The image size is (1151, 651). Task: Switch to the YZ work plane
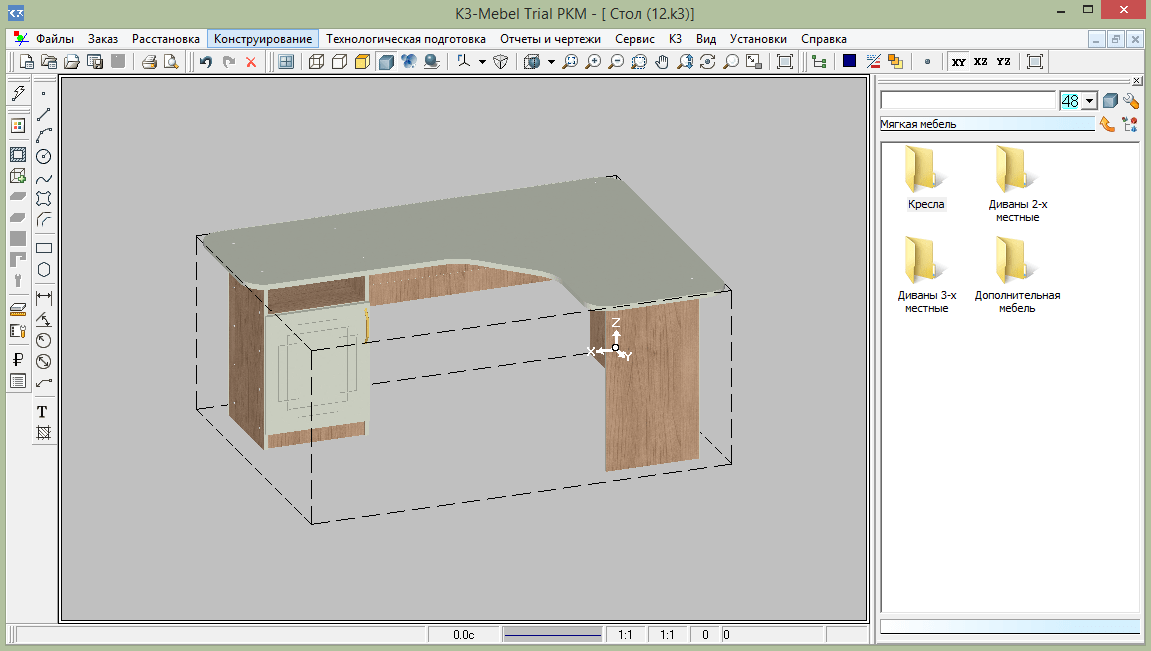[x=1003, y=62]
